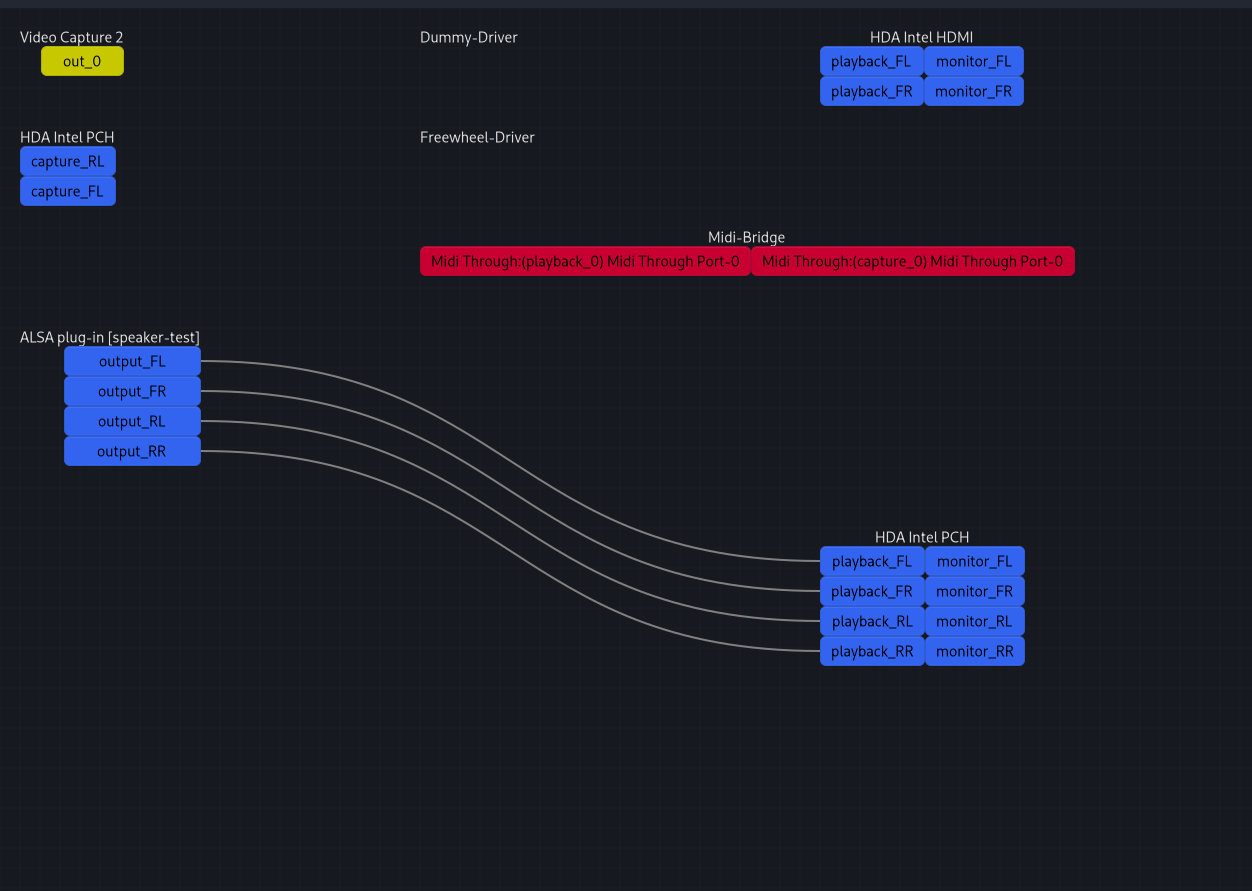Select the ALSA plug-in speaker-test node title
The width and height of the screenshot is (1252, 891).
(x=110, y=337)
